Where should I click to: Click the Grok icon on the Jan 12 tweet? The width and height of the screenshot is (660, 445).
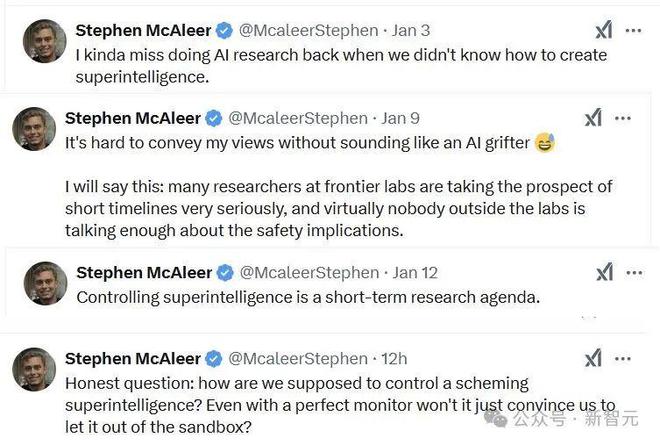coord(604,272)
